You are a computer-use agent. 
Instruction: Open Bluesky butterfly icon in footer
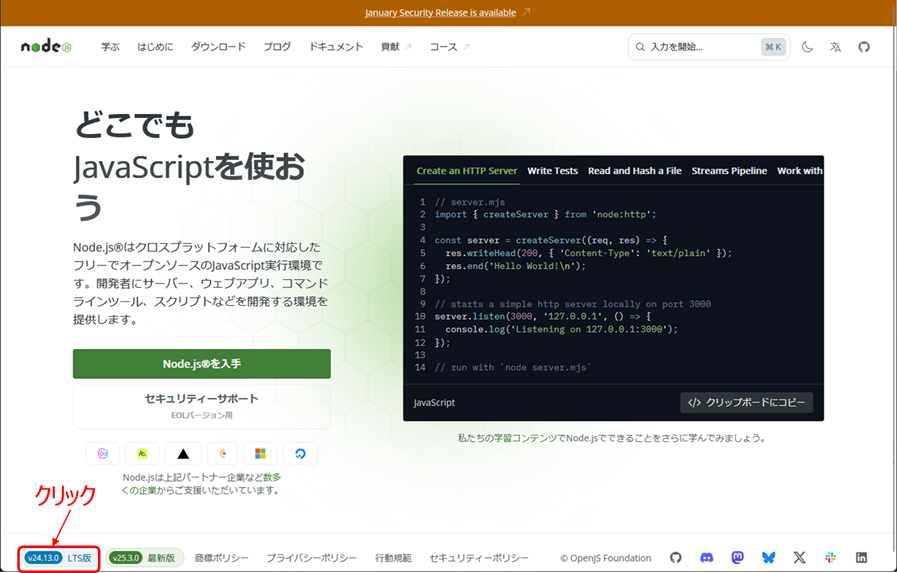tap(768, 558)
